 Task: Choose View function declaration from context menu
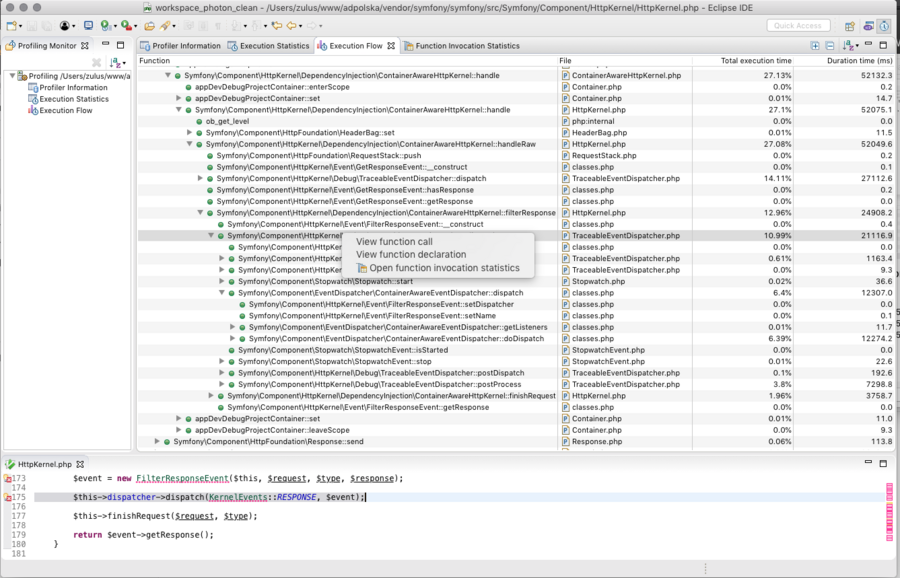point(411,254)
